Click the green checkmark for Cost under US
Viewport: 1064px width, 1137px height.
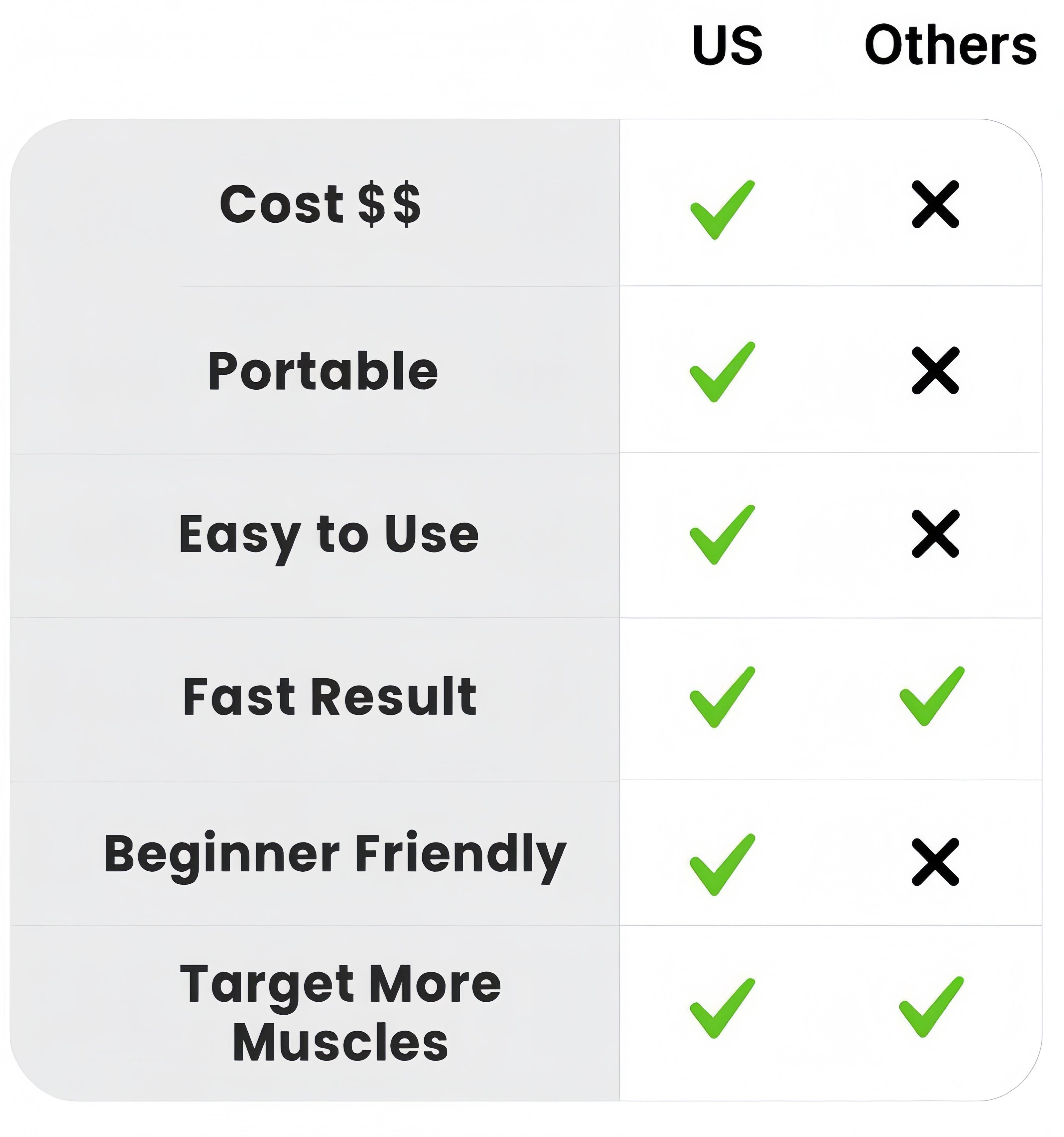tap(722, 209)
